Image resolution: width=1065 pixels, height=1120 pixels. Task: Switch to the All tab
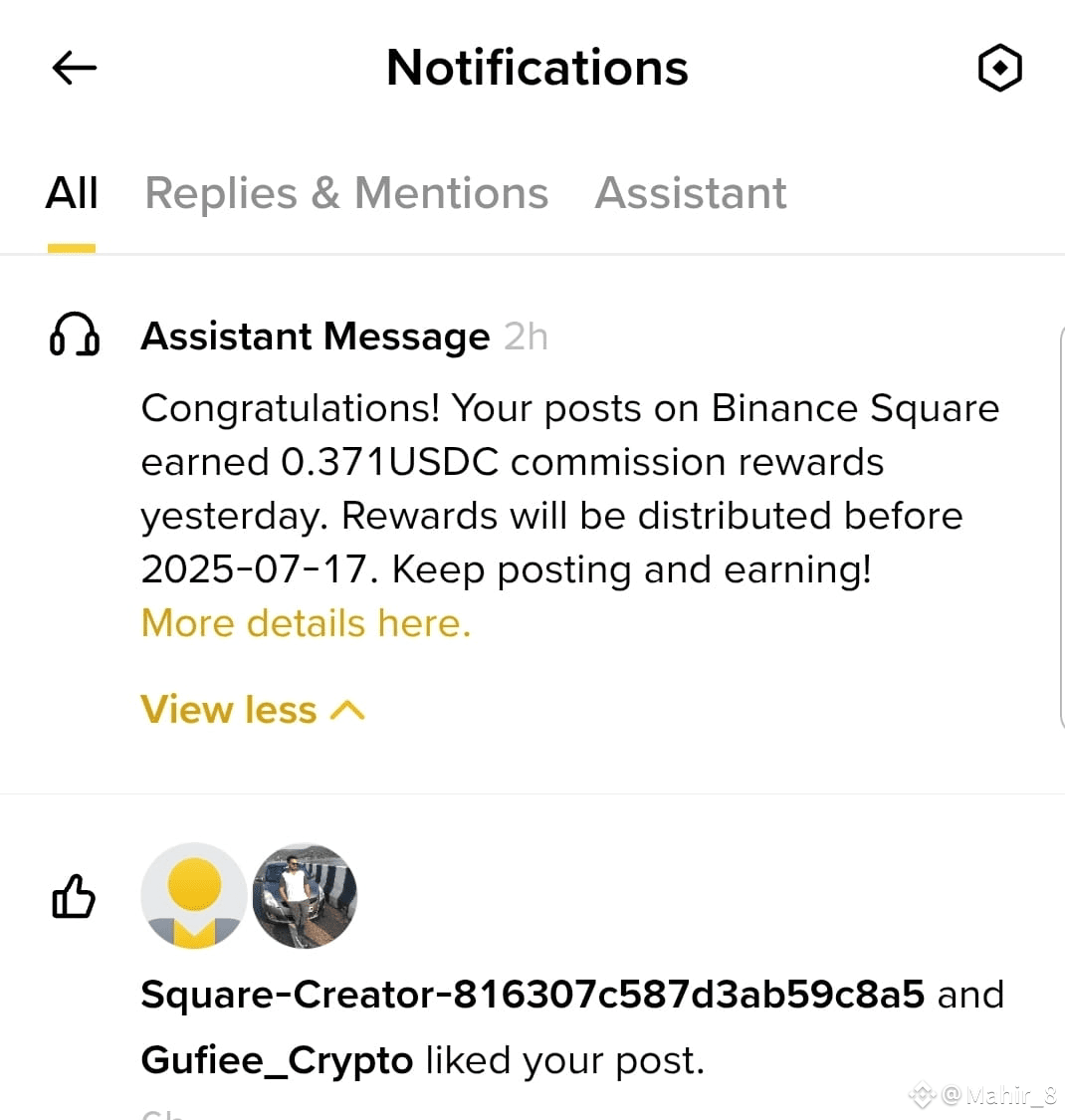(x=72, y=193)
